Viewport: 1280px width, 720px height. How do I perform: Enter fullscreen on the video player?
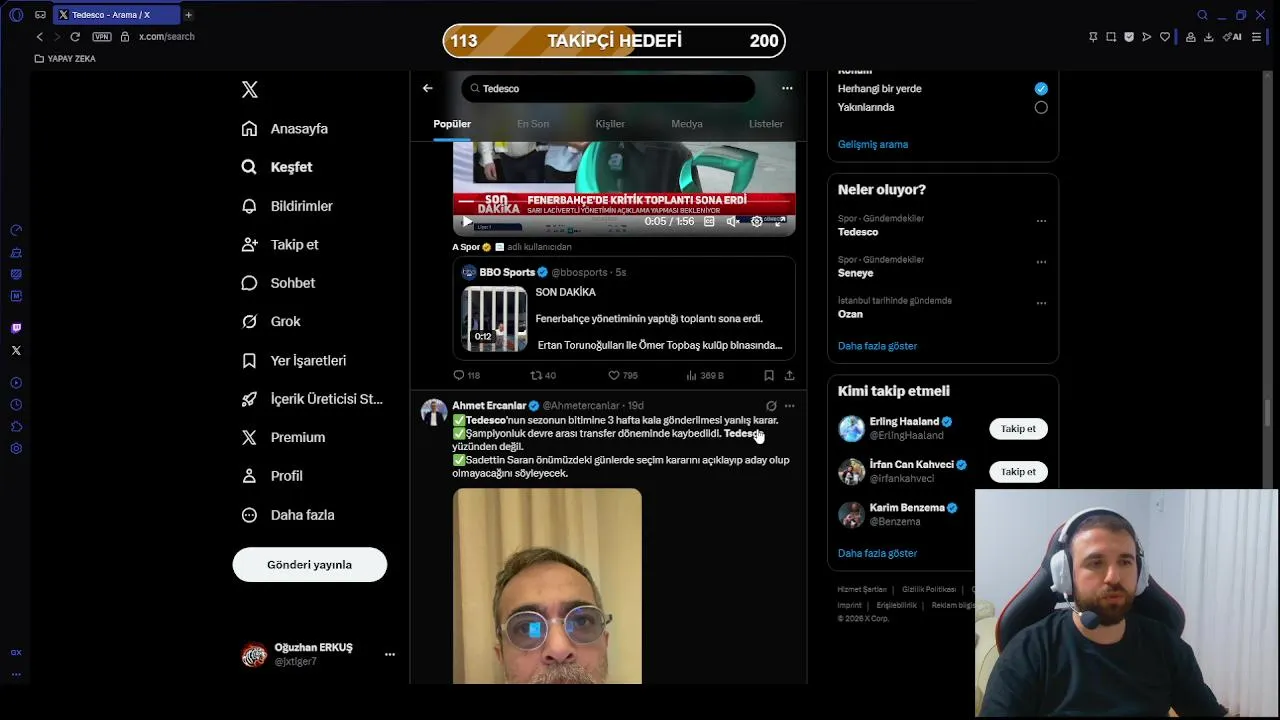point(780,222)
